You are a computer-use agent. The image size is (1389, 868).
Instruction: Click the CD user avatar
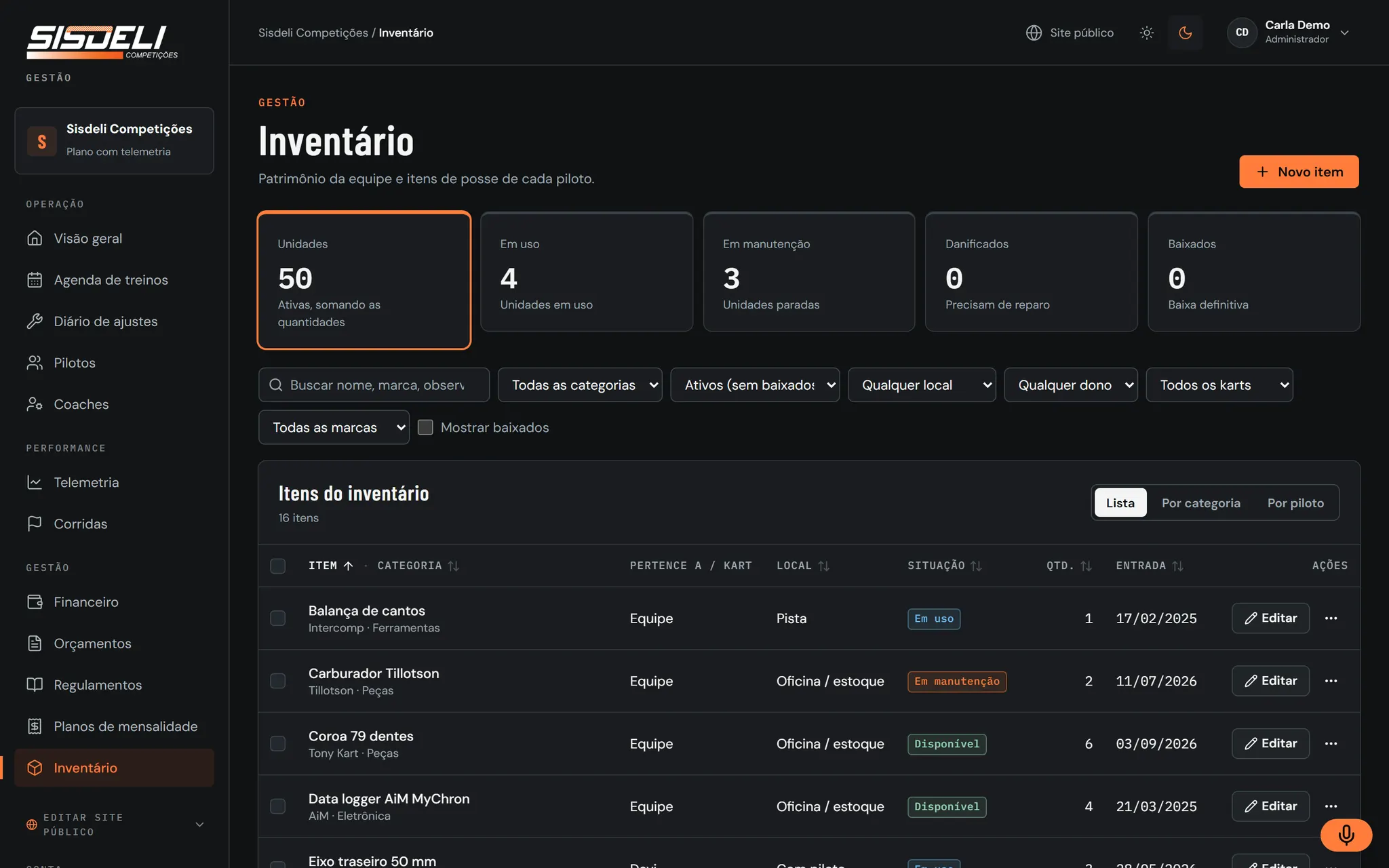point(1242,33)
